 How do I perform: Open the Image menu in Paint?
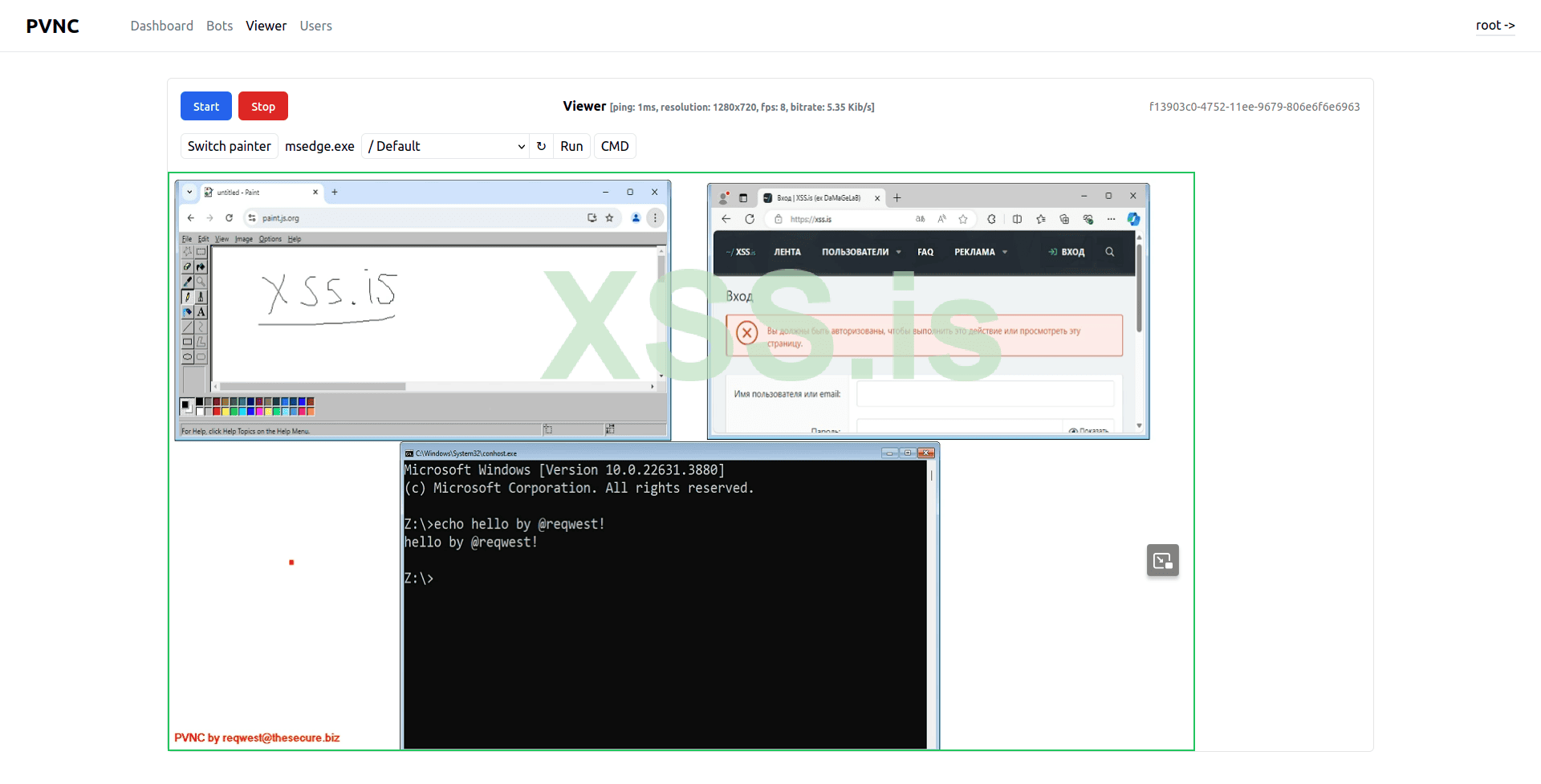(x=244, y=239)
